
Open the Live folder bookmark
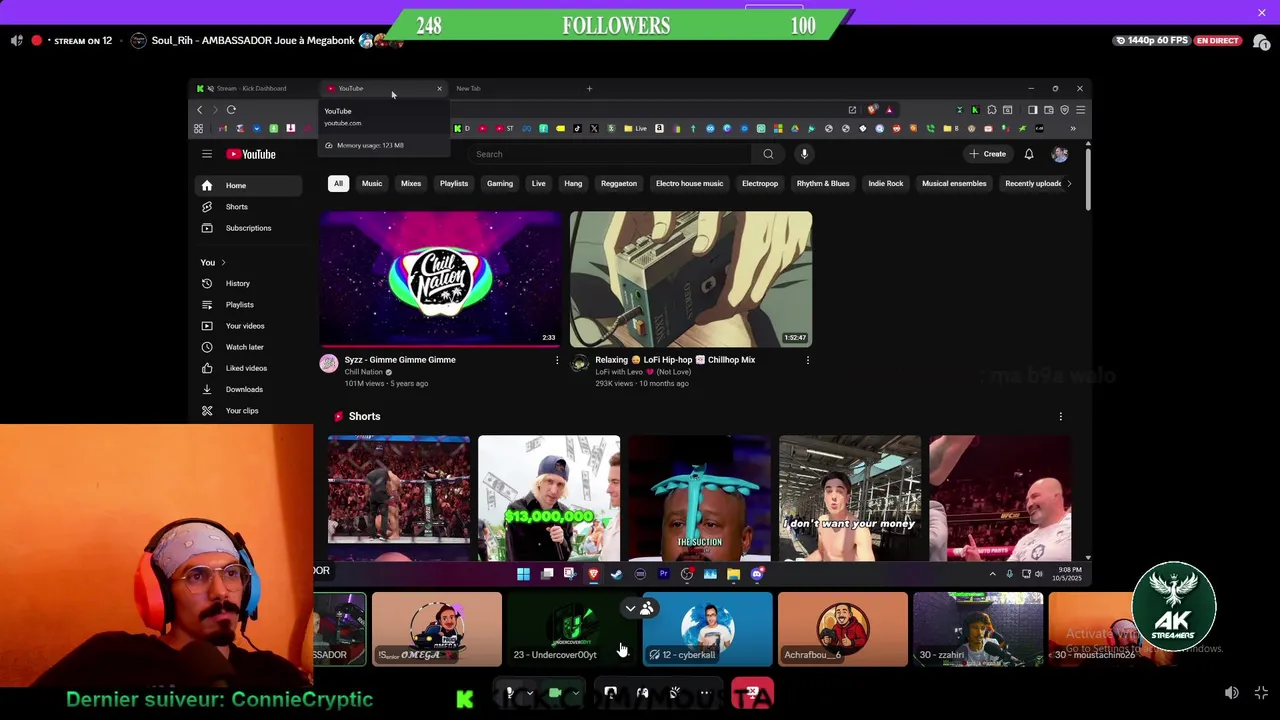click(635, 129)
